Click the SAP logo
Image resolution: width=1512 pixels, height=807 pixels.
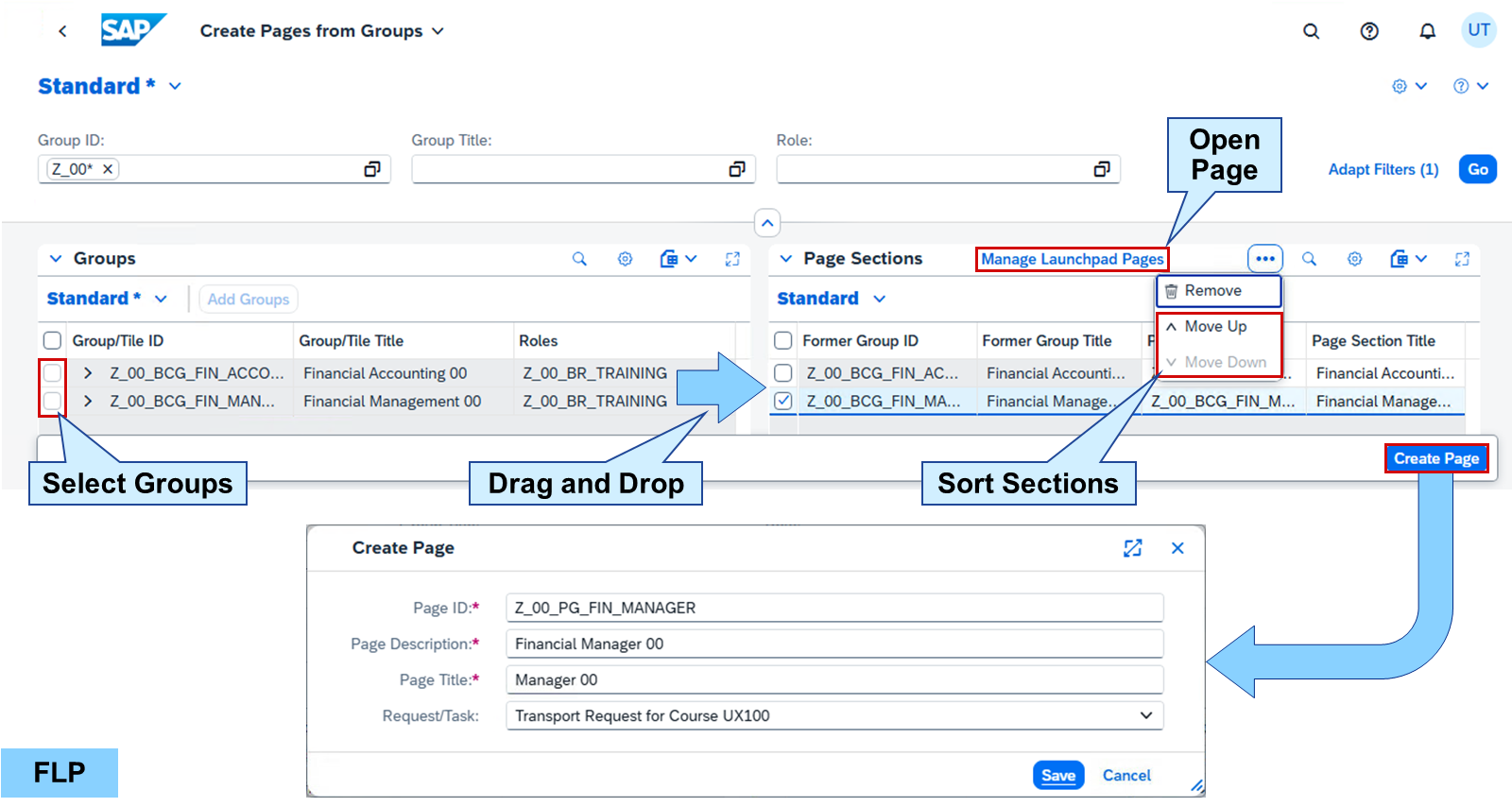133,30
